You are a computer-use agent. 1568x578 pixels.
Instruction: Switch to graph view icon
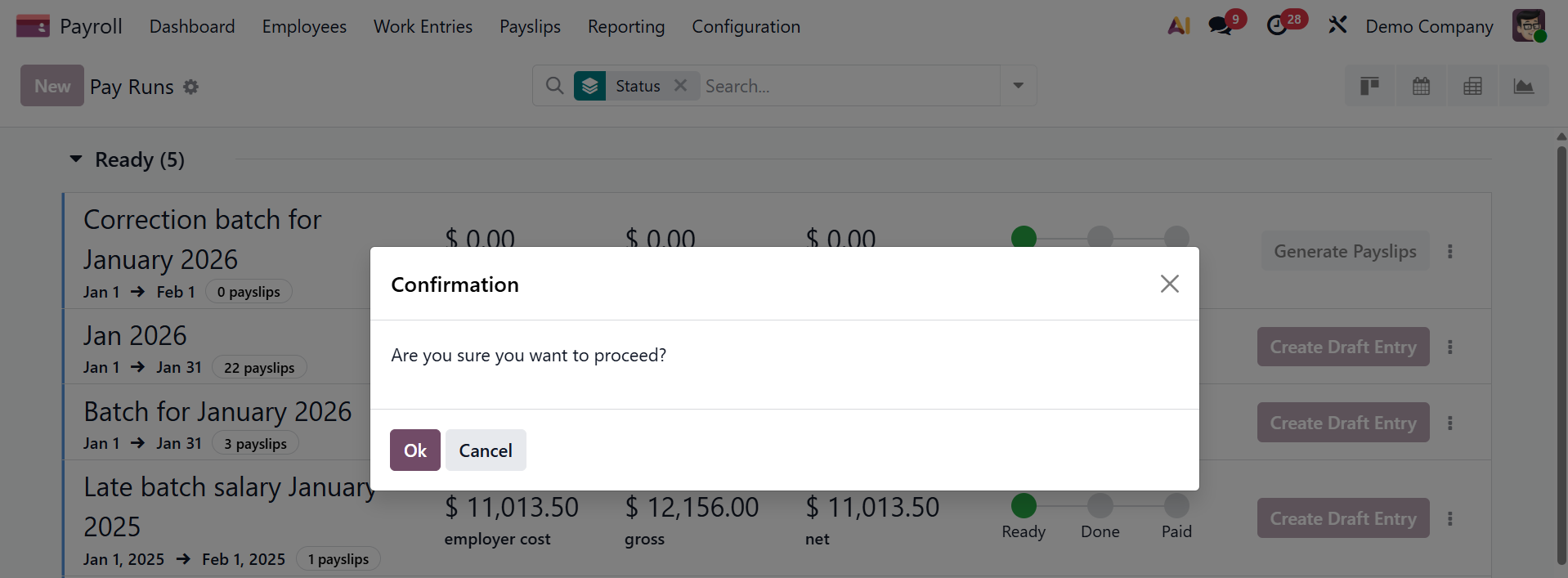pyautogui.click(x=1523, y=86)
